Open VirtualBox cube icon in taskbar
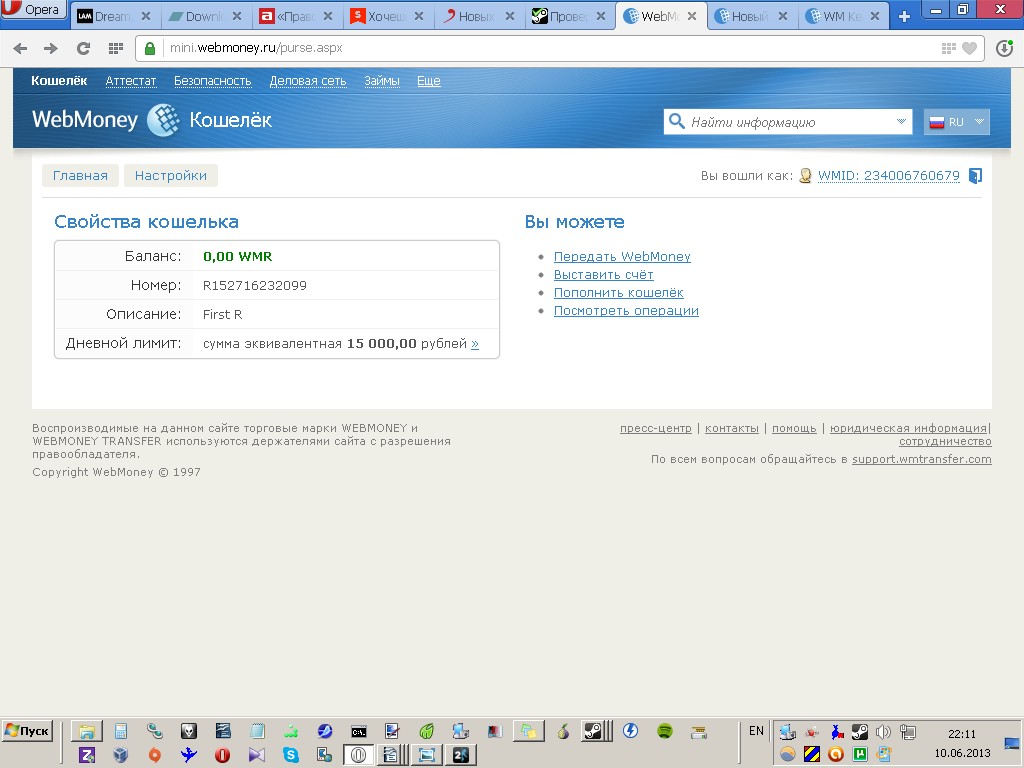1024x768 pixels. 121,755
